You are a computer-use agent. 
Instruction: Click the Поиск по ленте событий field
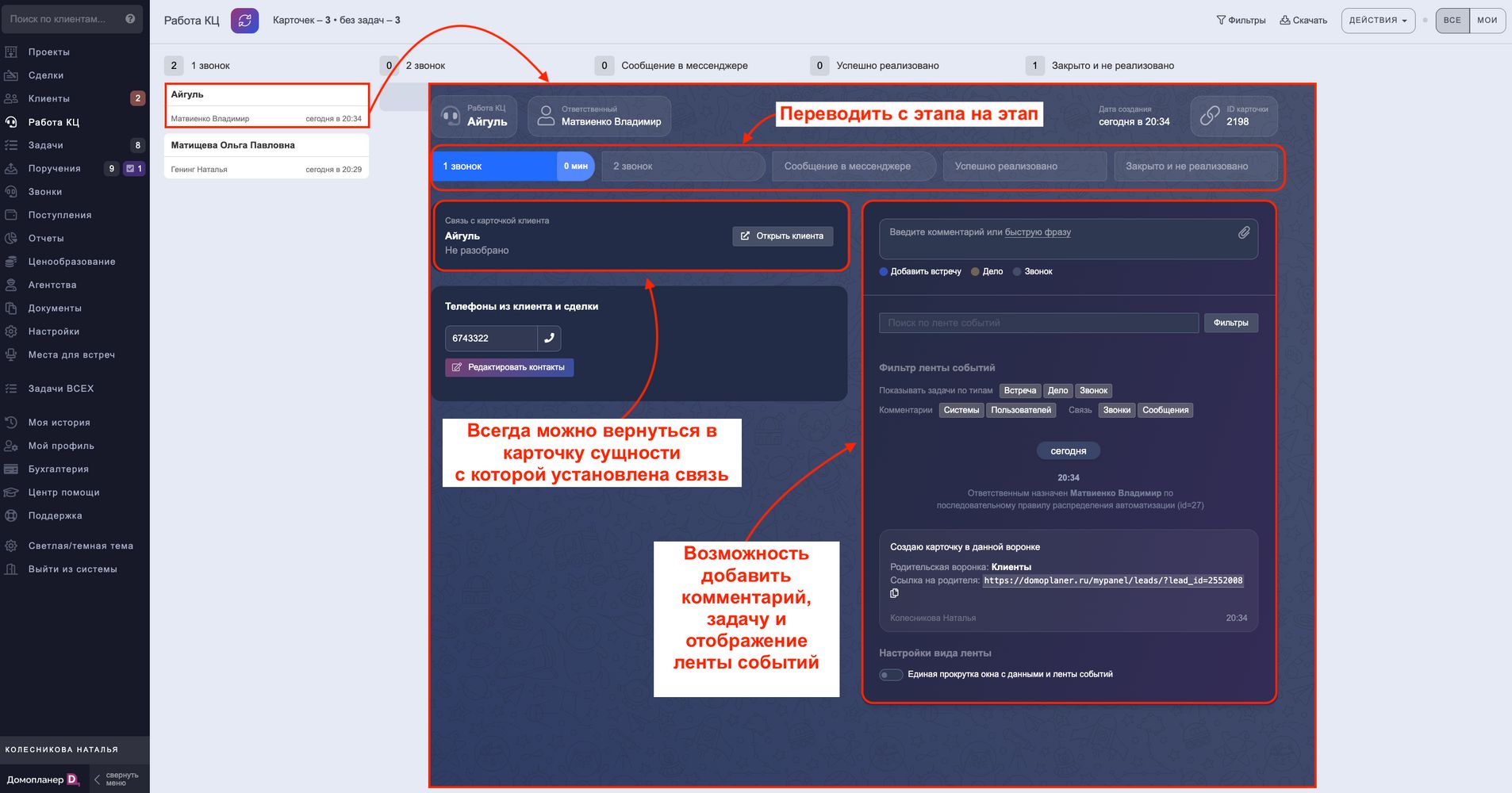[x=1038, y=323]
